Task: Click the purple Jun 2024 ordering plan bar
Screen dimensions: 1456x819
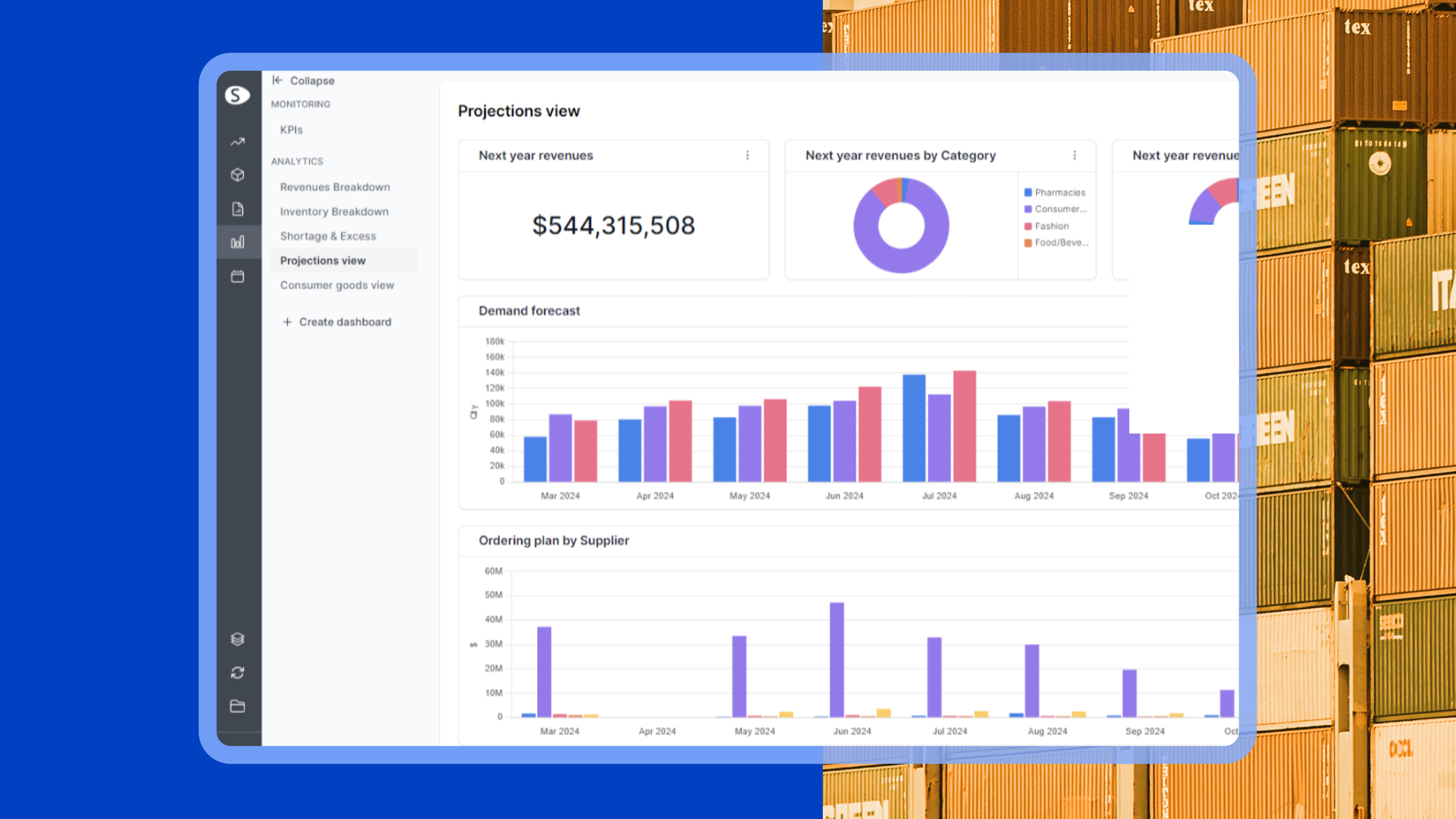Action: click(x=836, y=660)
